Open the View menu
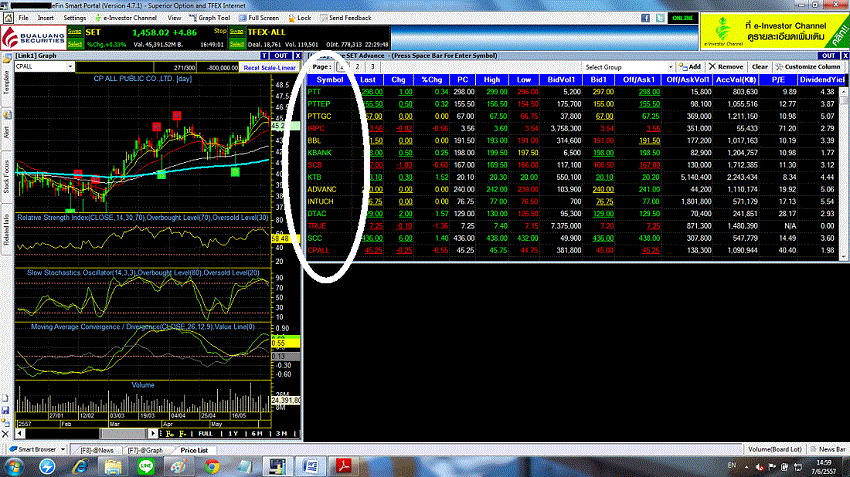The image size is (850, 477). 174,18
